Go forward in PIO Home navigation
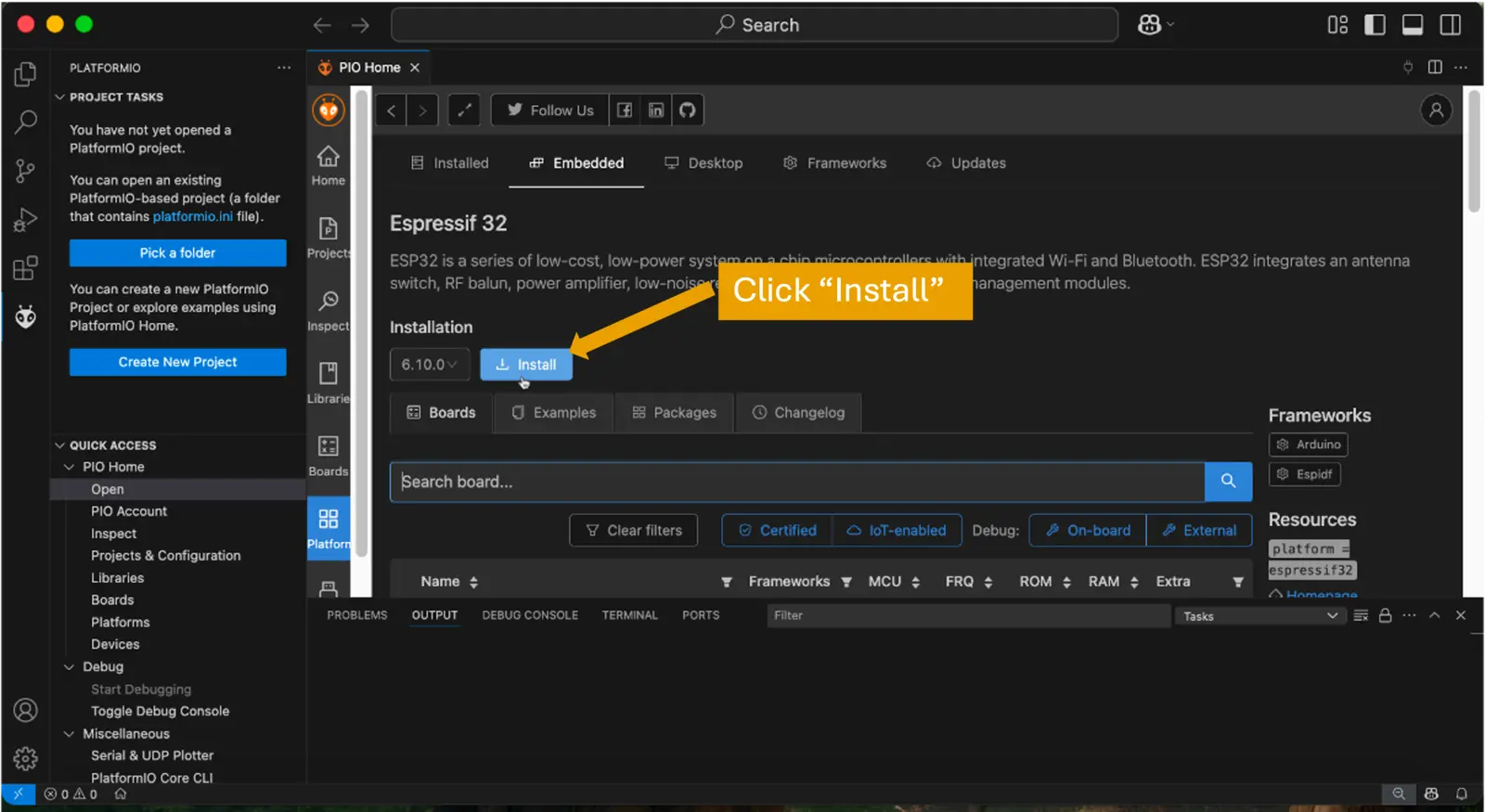The height and width of the screenshot is (812, 1485). coord(422,110)
